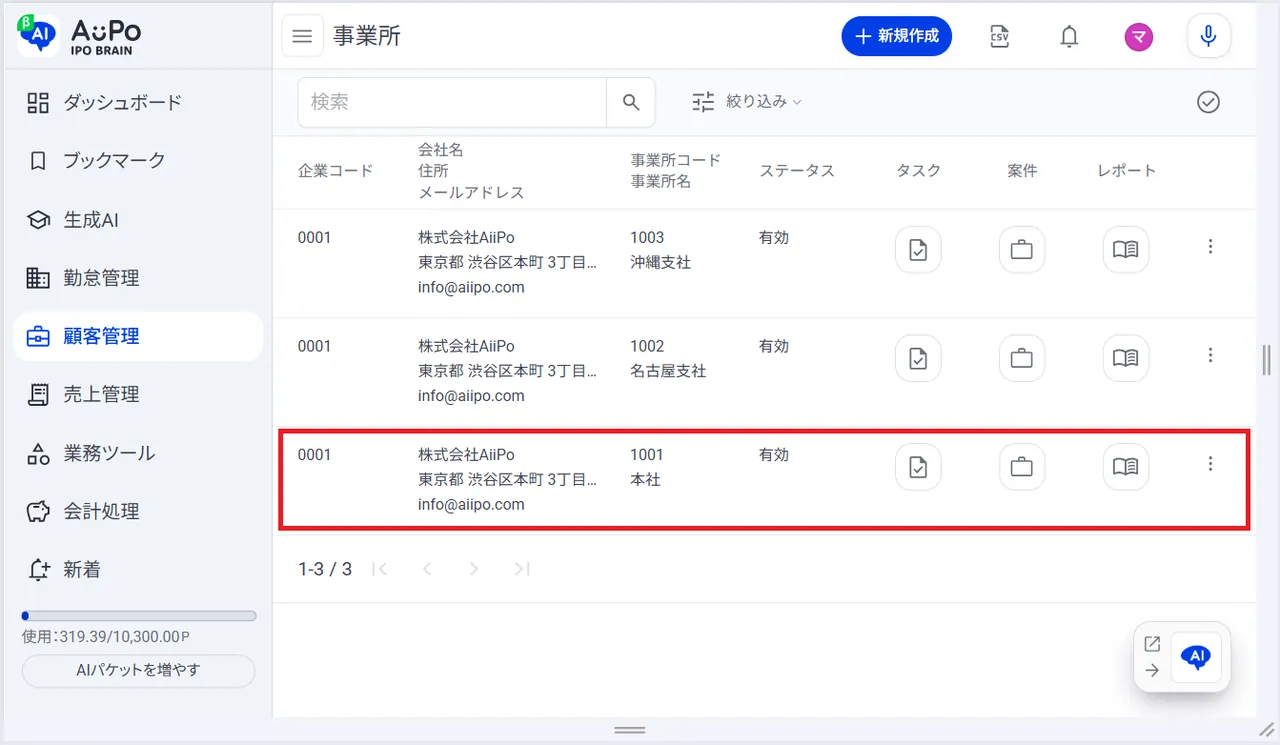Screen dimensions: 1280x745
Task: Open report book icon for 名古屋支社
Action: [x=1126, y=358]
